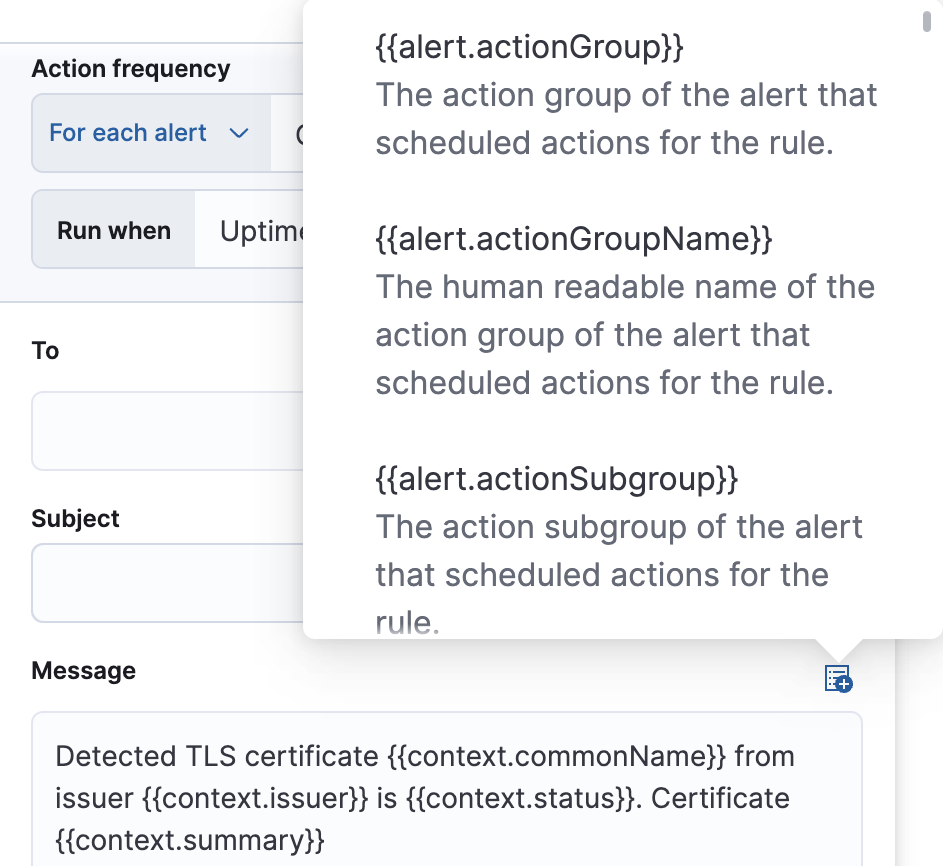Insert the {{alert.actionSubgroup}} variable
Image resolution: width=943 pixels, height=866 pixels.
556,479
